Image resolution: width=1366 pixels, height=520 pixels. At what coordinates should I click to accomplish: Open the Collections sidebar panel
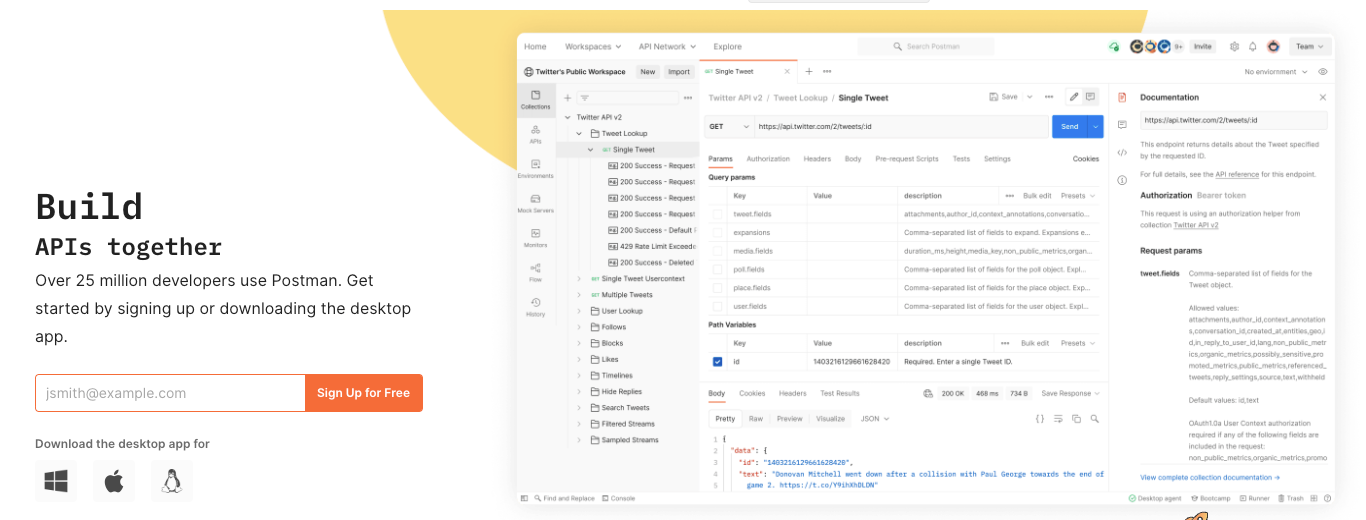[535, 99]
